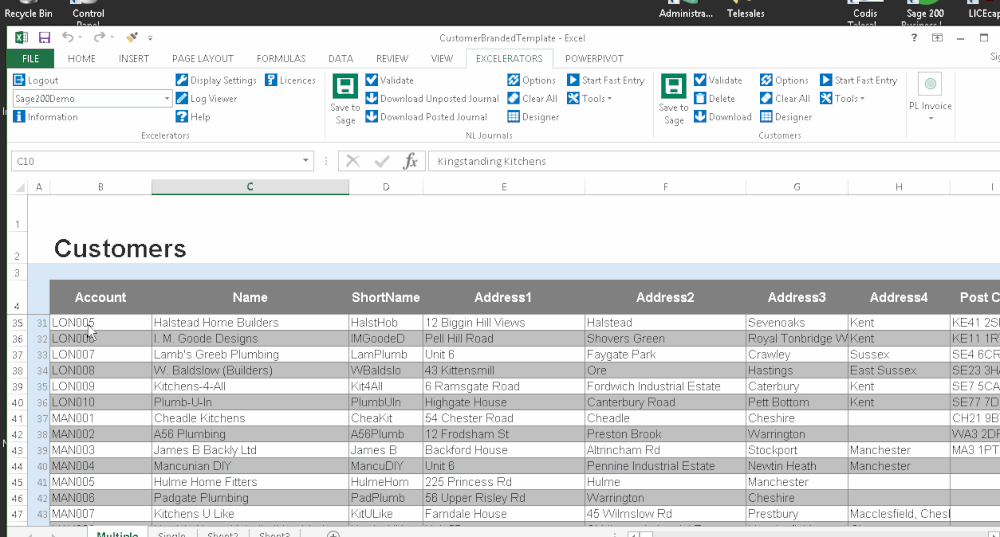Click Clear All in Customers group
This screenshot has width=1000, height=537.
click(x=785, y=99)
